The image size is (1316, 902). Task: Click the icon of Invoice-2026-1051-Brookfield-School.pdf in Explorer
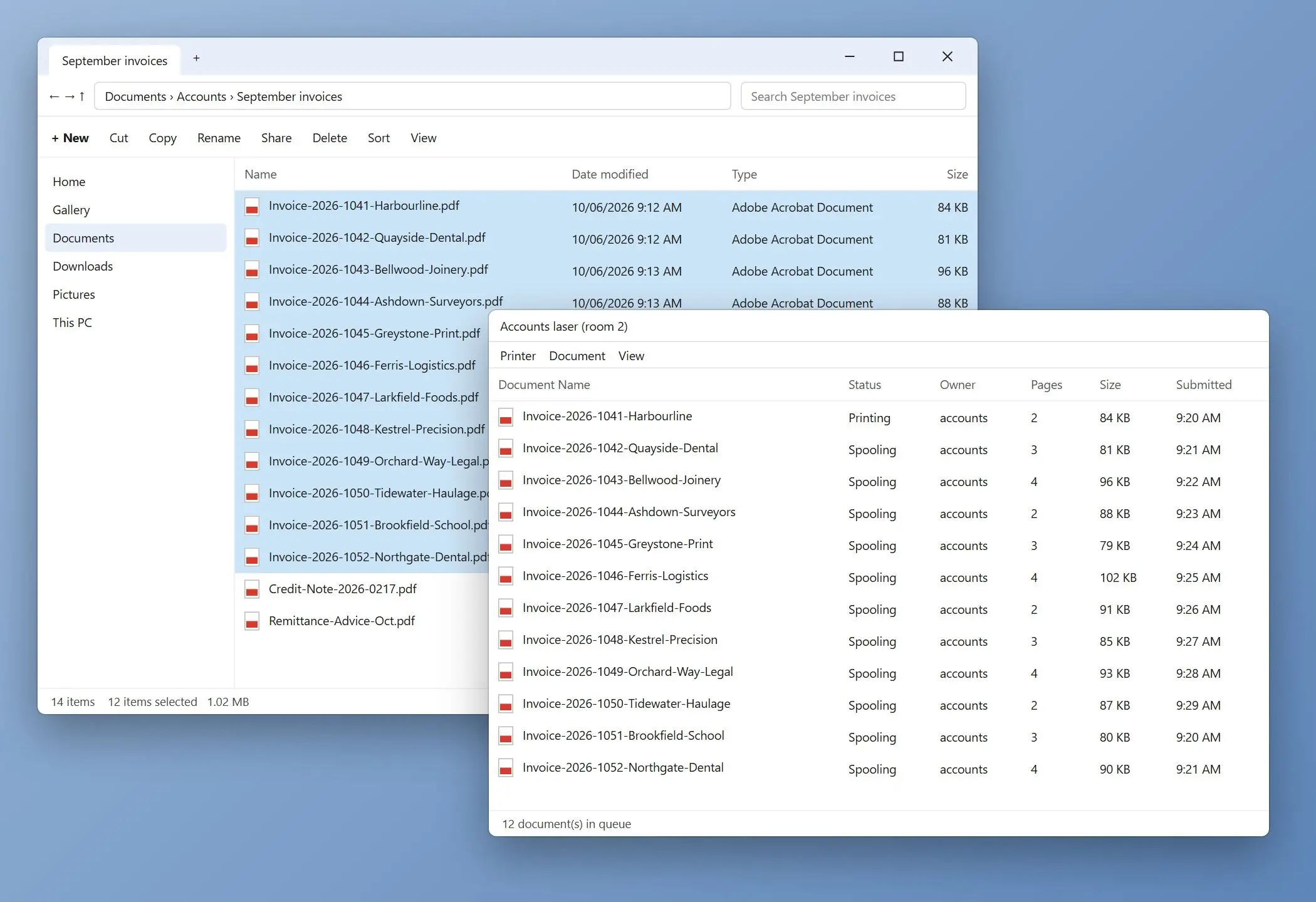pos(252,526)
